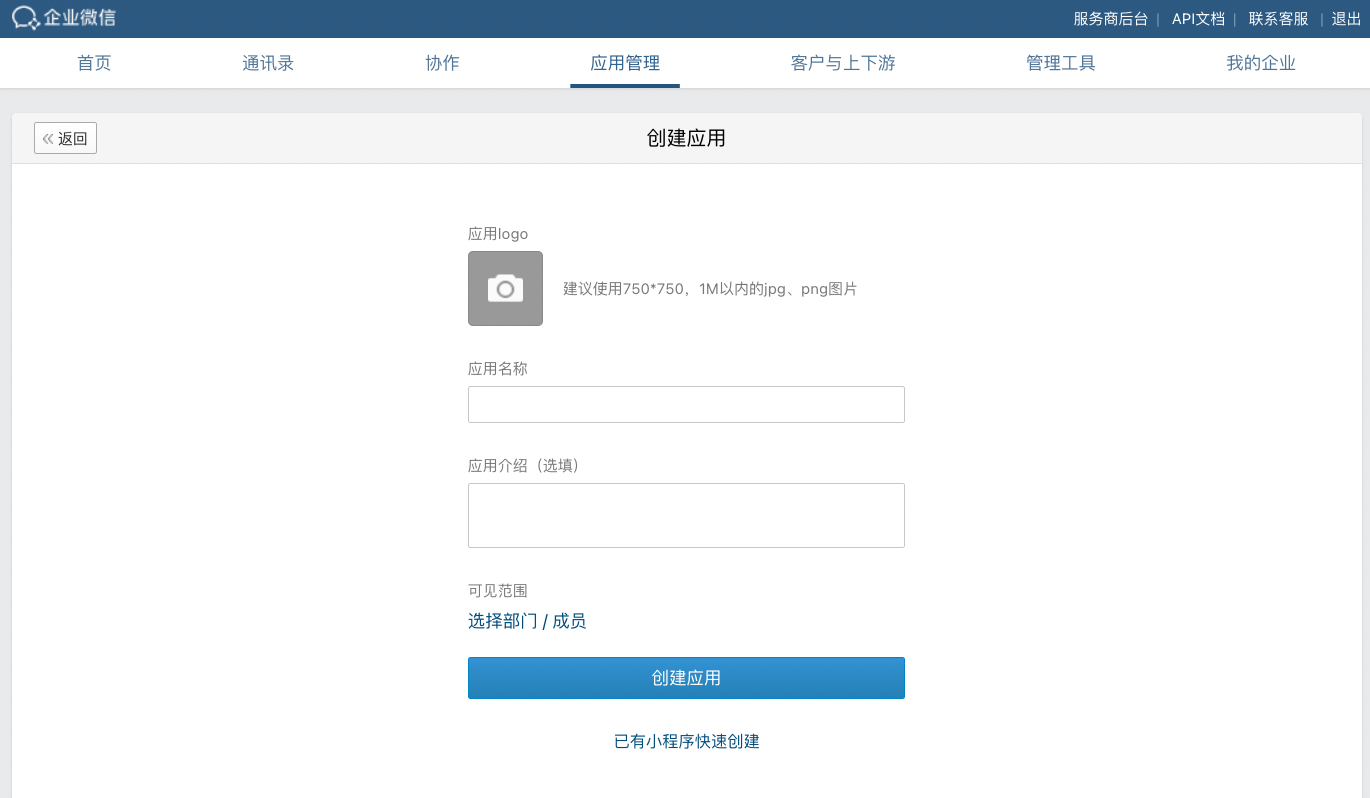The image size is (1370, 798).
Task: Open the 管理工具 tab
Action: tap(1061, 63)
